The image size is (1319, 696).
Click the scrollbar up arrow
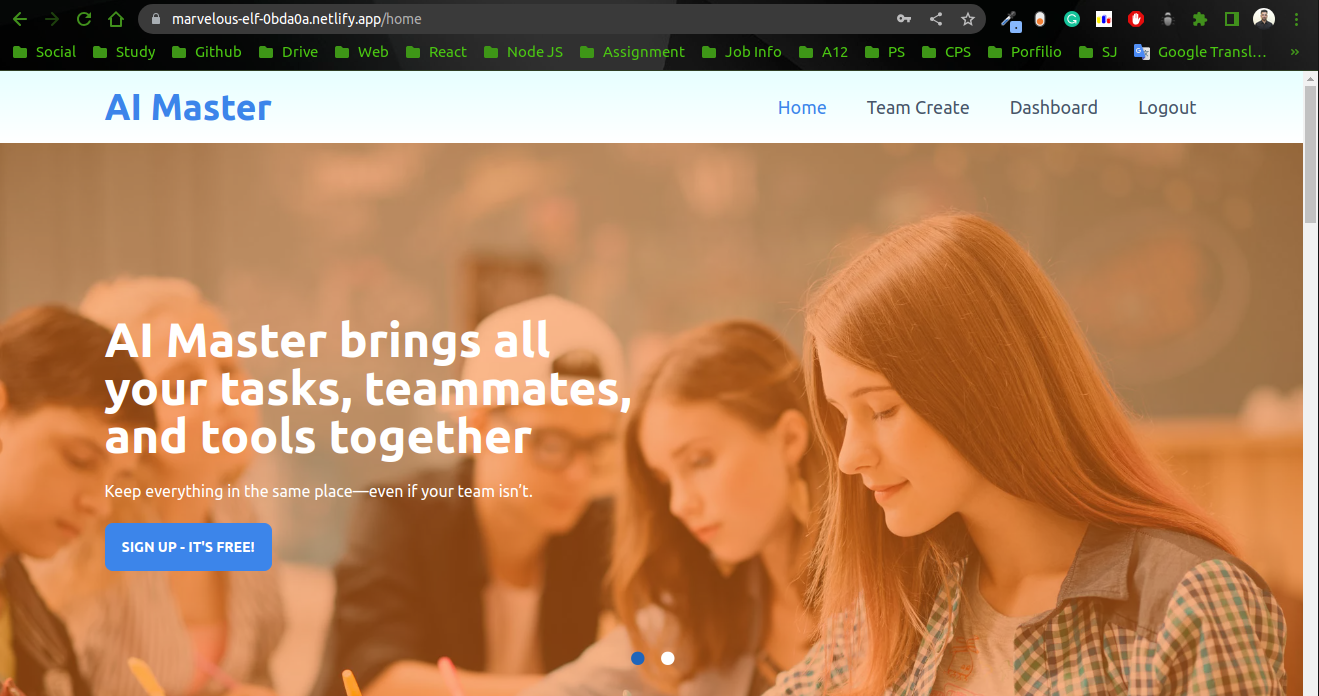point(1311,78)
